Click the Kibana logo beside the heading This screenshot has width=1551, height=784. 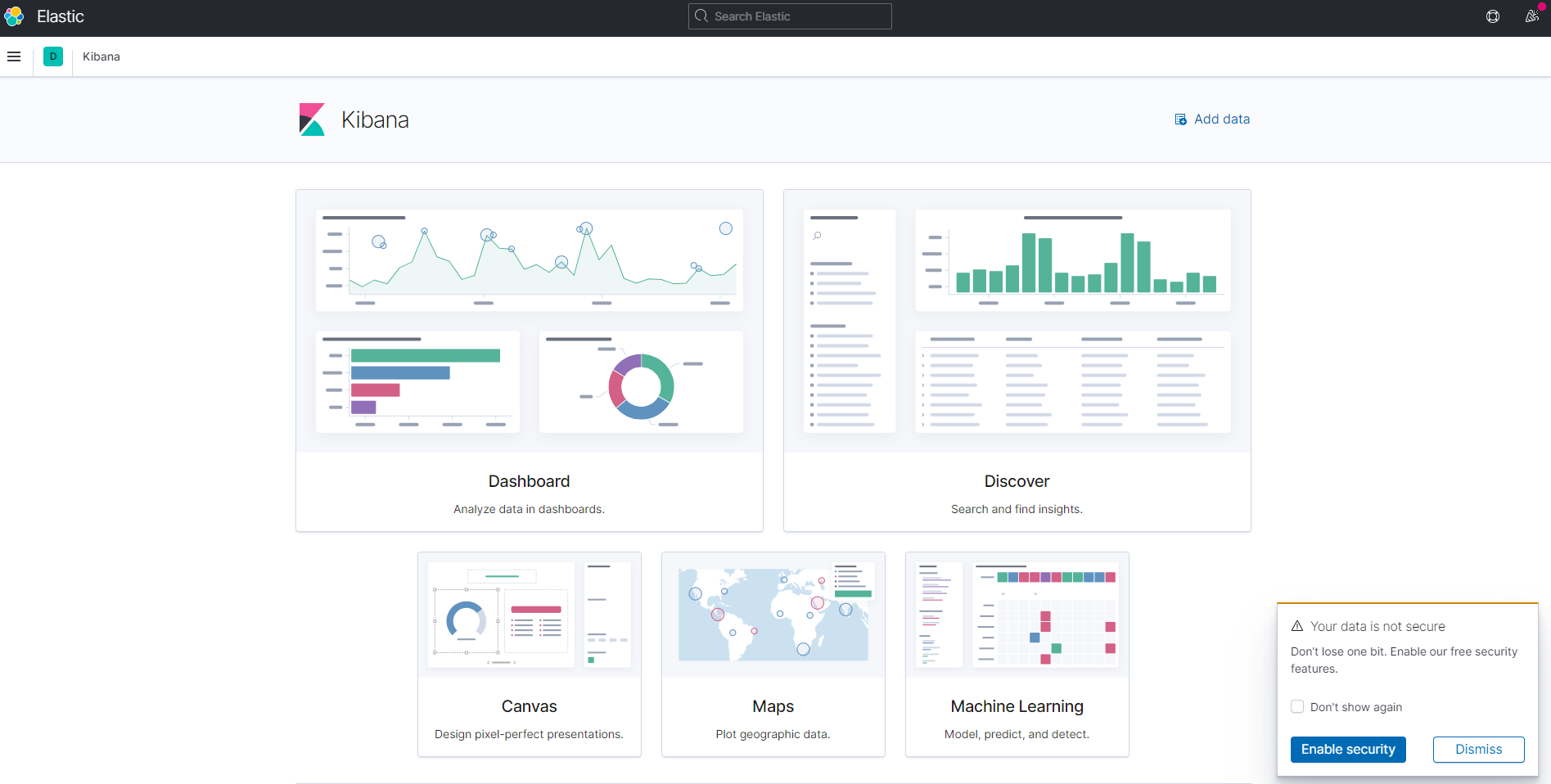click(312, 119)
